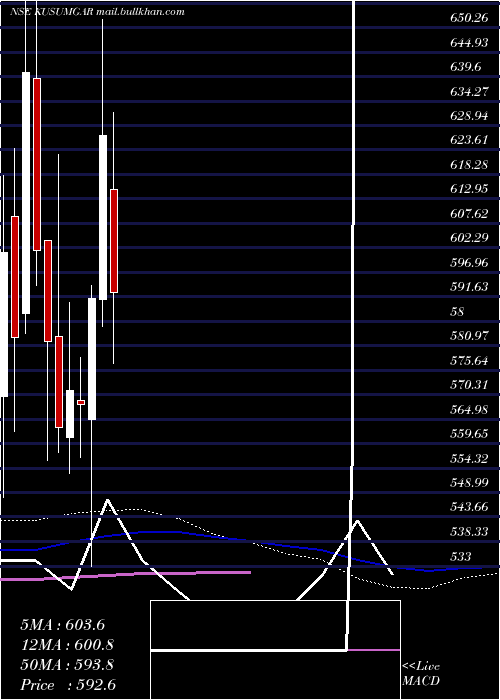Click the tallest white candlestick body

(26, 193)
